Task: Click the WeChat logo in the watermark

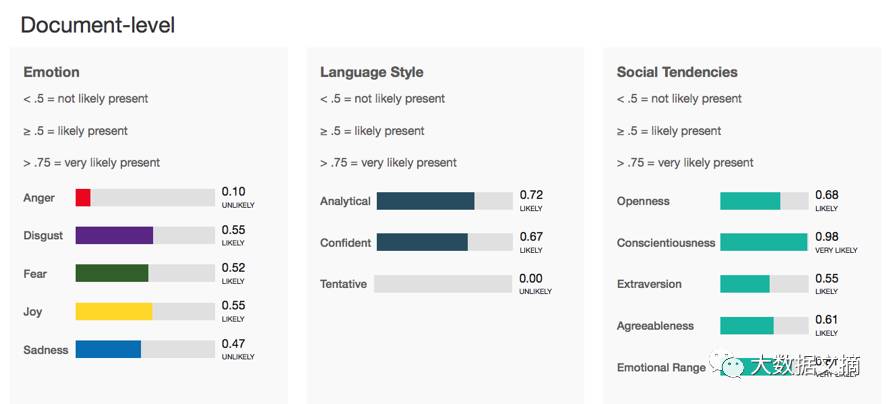Action: tap(729, 365)
